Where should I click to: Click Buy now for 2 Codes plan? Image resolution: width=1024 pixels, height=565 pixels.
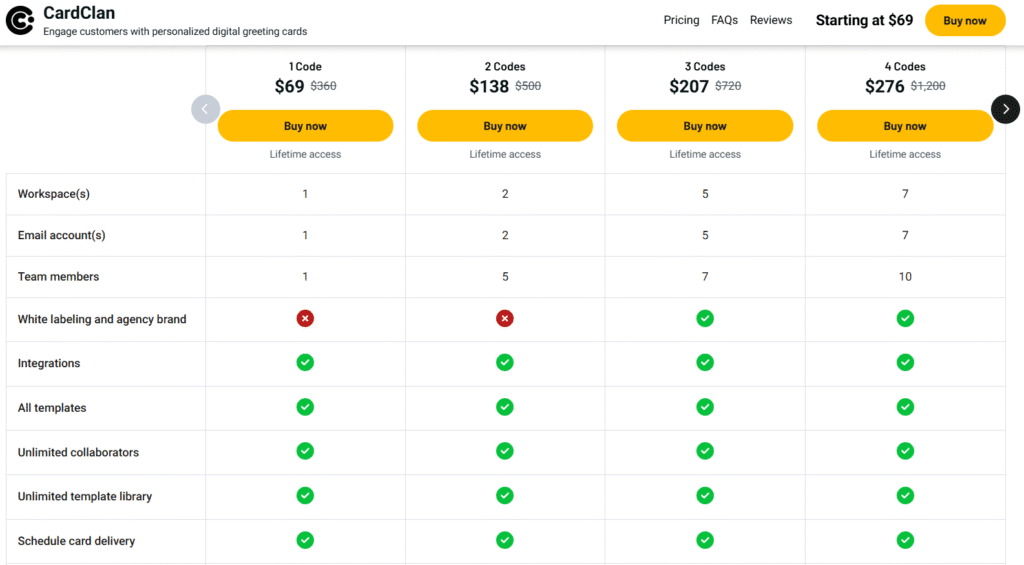[x=505, y=126]
